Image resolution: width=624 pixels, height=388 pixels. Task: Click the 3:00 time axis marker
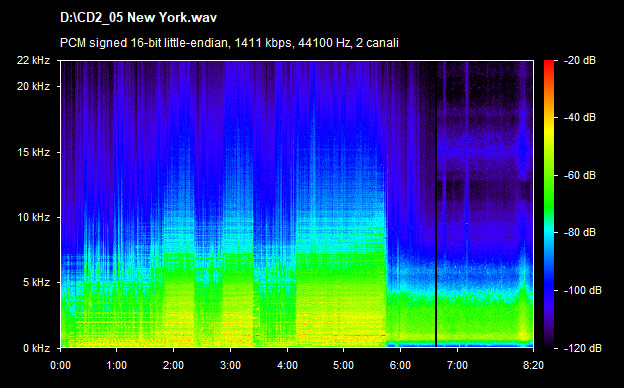pyautogui.click(x=230, y=365)
